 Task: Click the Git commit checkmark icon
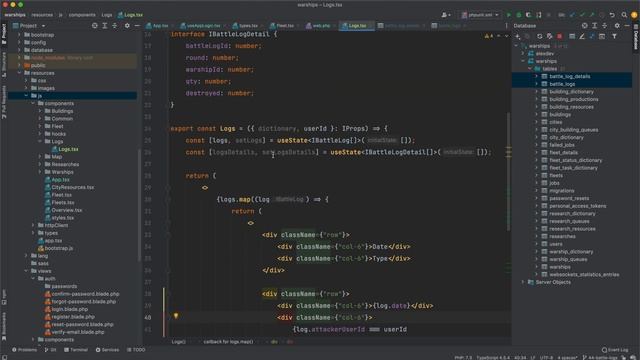582,15
